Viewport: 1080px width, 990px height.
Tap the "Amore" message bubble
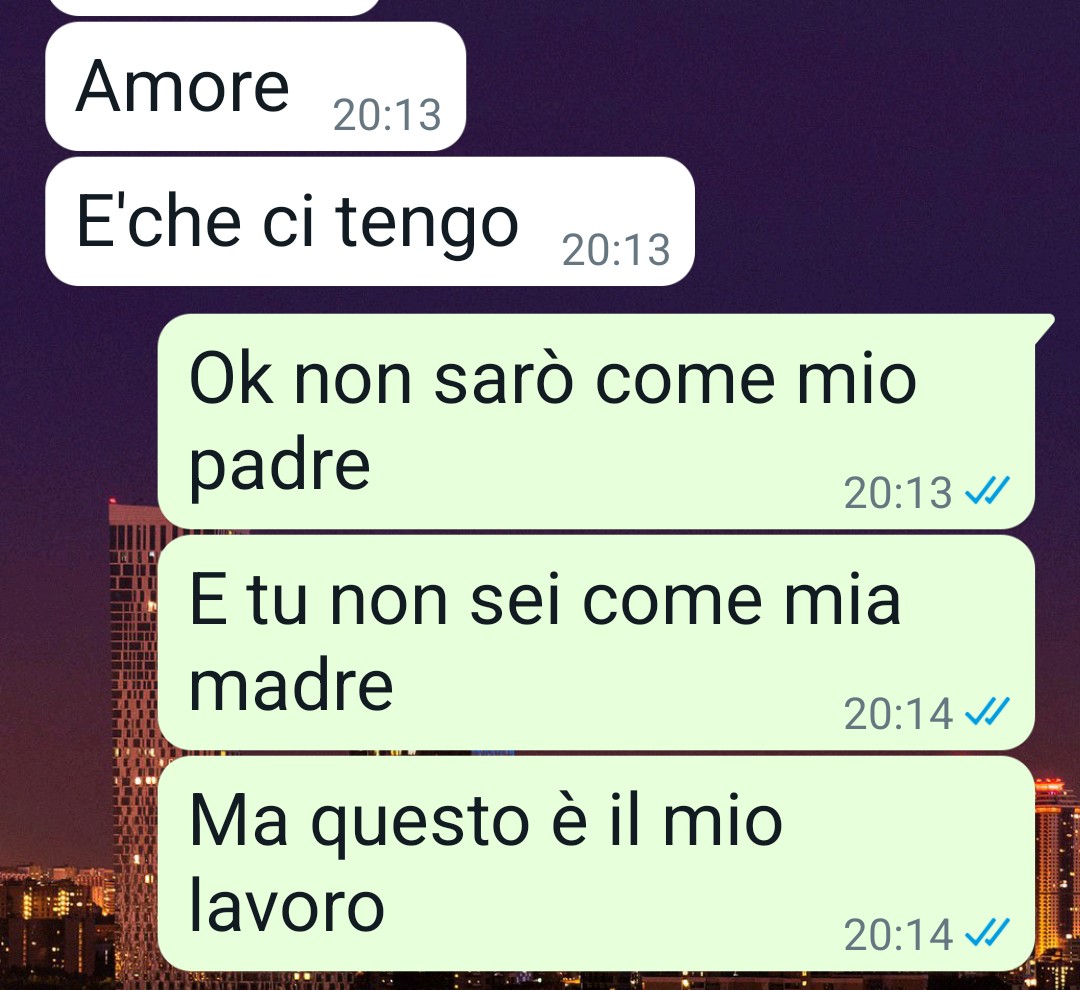pos(255,86)
